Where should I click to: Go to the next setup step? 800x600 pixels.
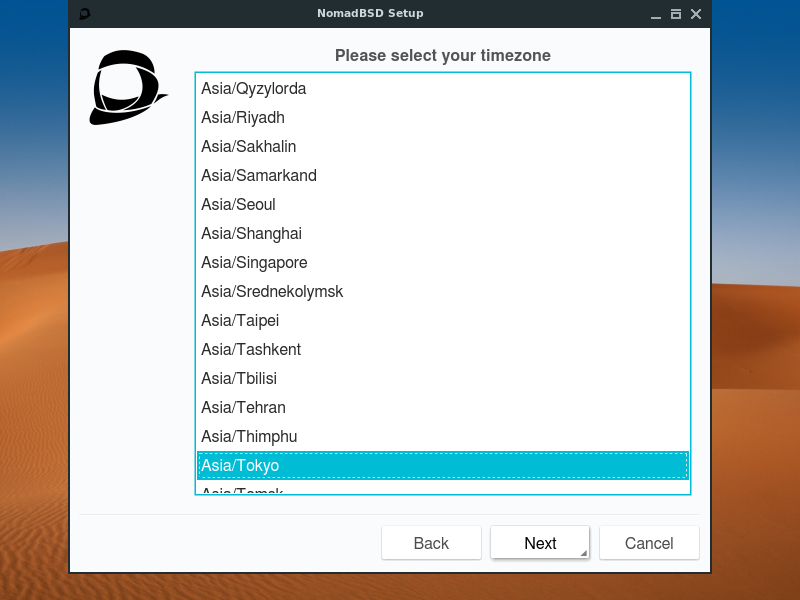(x=540, y=543)
